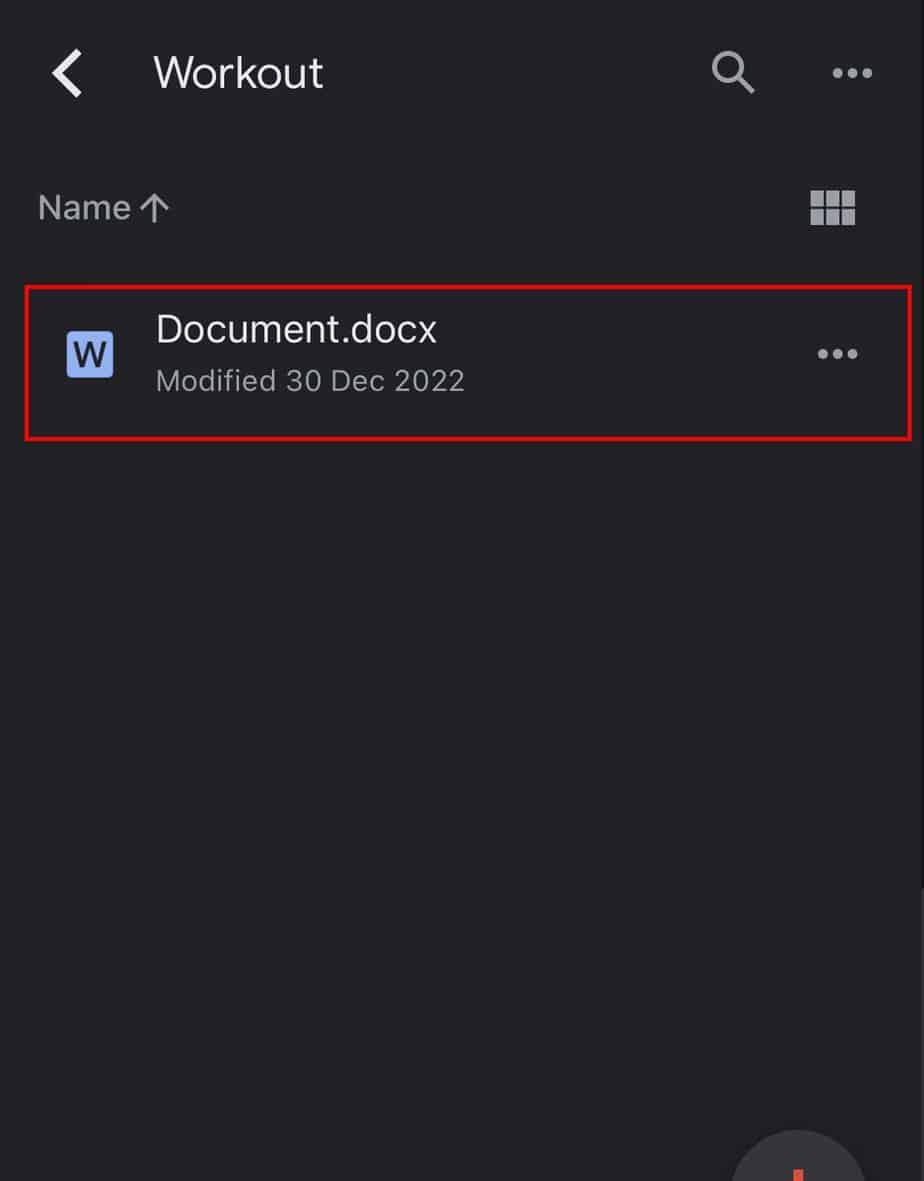Open Document.docx
Viewport: 924px width, 1181px height.
point(297,330)
